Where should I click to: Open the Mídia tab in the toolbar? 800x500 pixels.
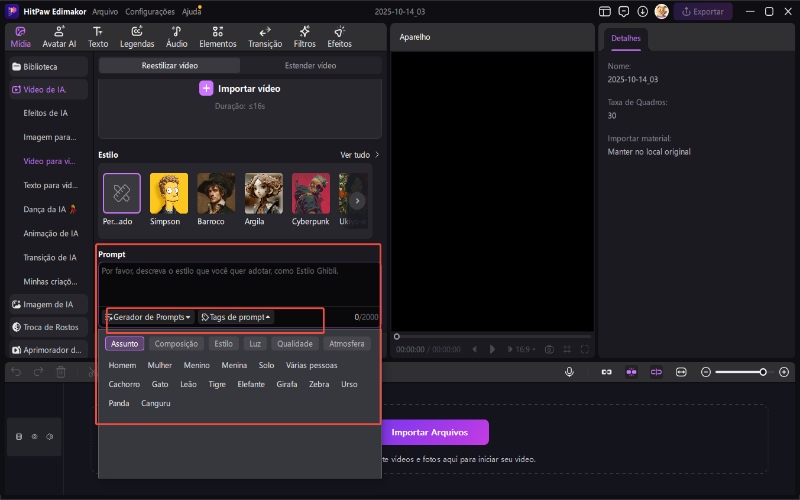[20, 37]
